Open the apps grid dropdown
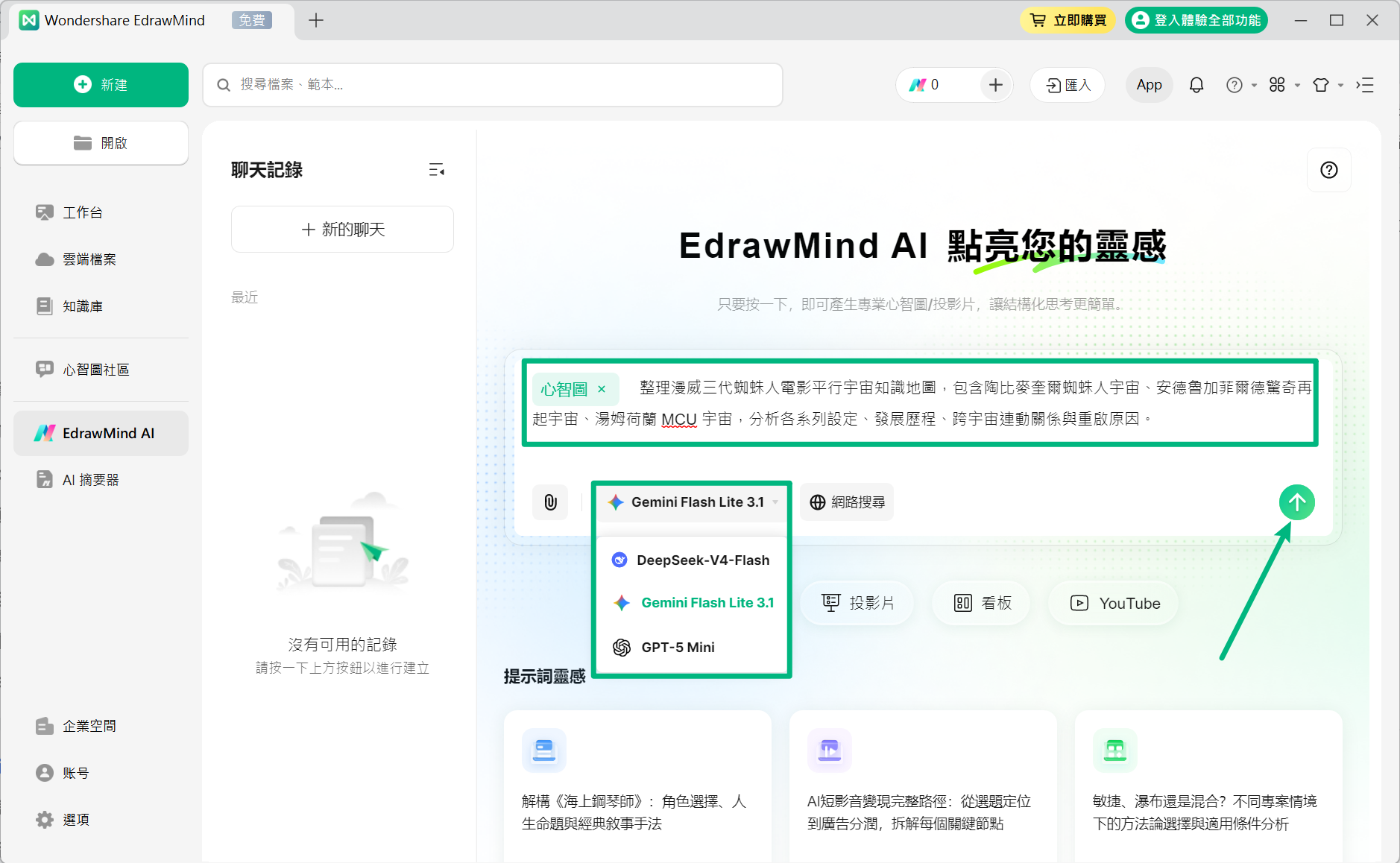 (x=1284, y=85)
